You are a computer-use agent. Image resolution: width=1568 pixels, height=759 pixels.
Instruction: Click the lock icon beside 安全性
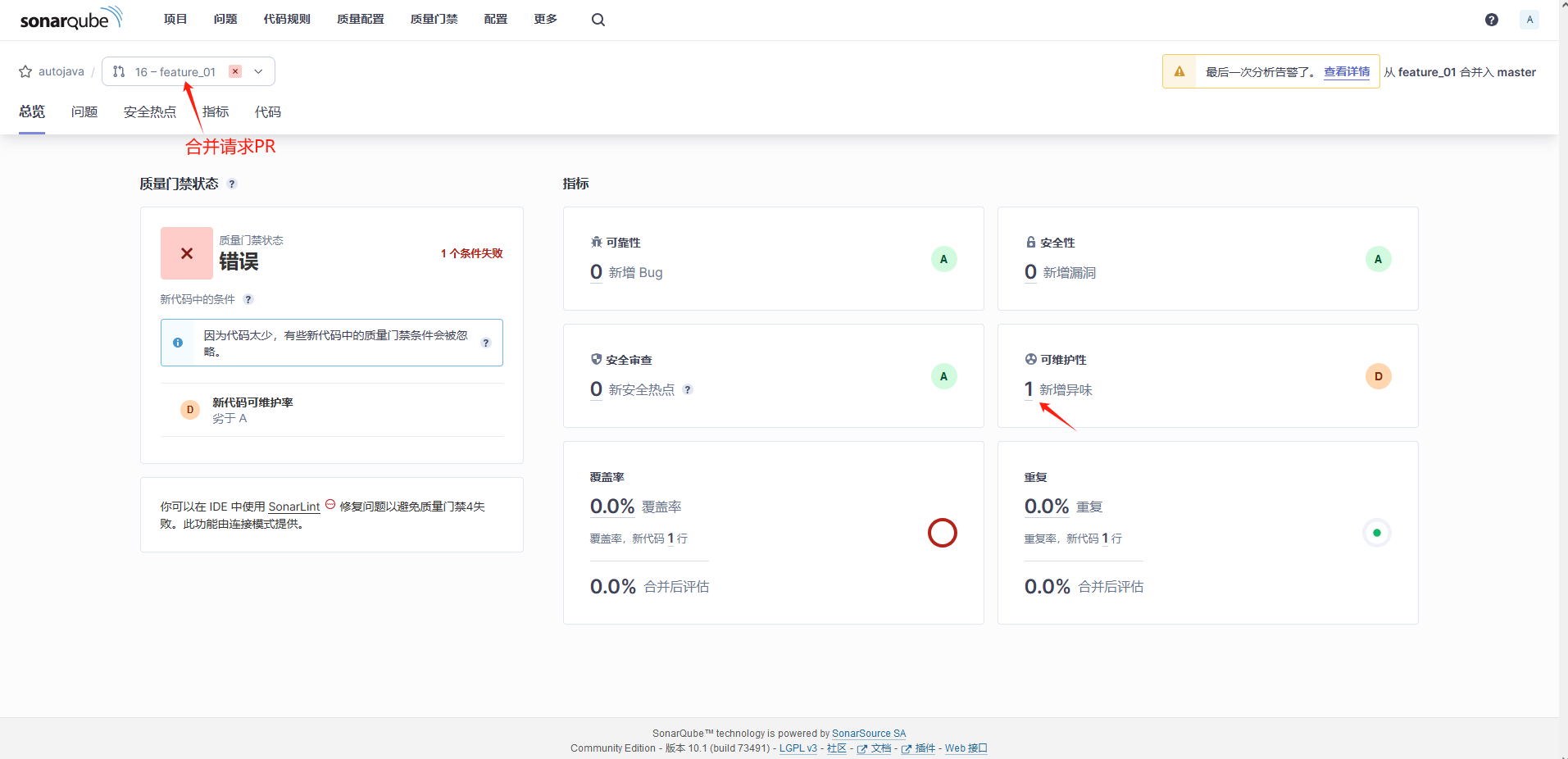coord(1031,243)
